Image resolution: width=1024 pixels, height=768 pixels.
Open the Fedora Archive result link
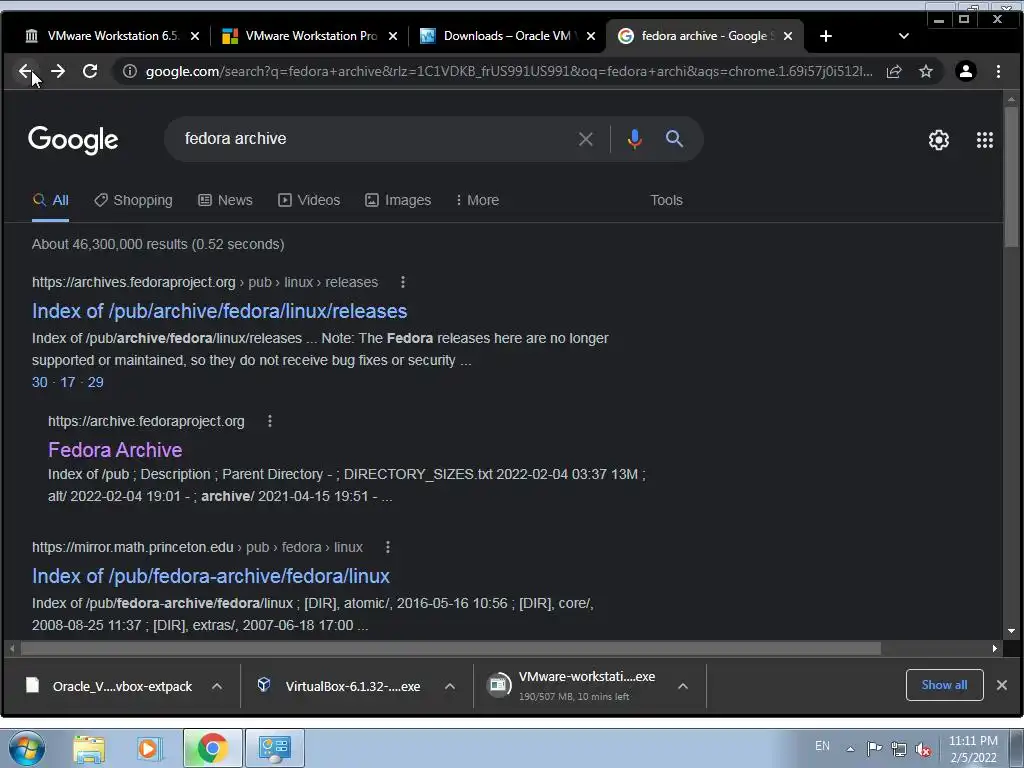tap(115, 450)
